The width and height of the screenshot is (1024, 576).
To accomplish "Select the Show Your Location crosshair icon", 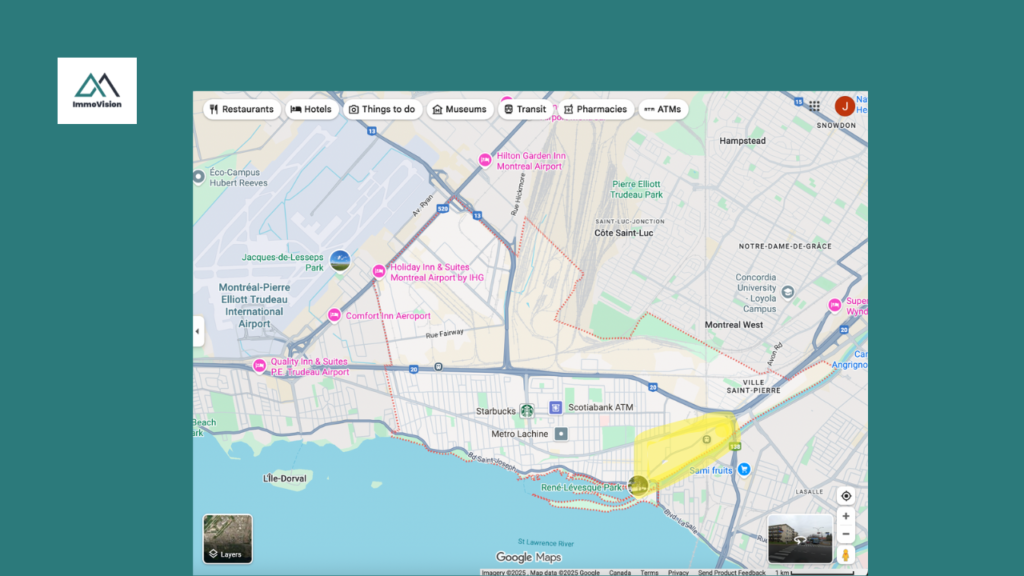I will (x=845, y=495).
